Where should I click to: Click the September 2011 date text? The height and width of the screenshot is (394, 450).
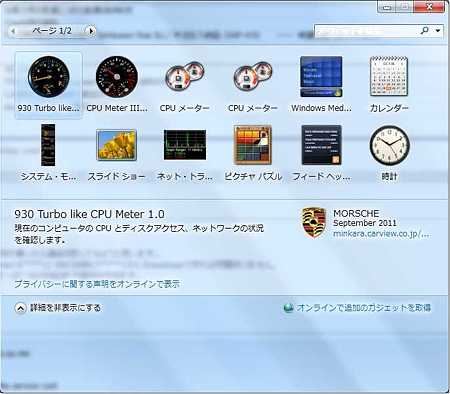(x=365, y=223)
